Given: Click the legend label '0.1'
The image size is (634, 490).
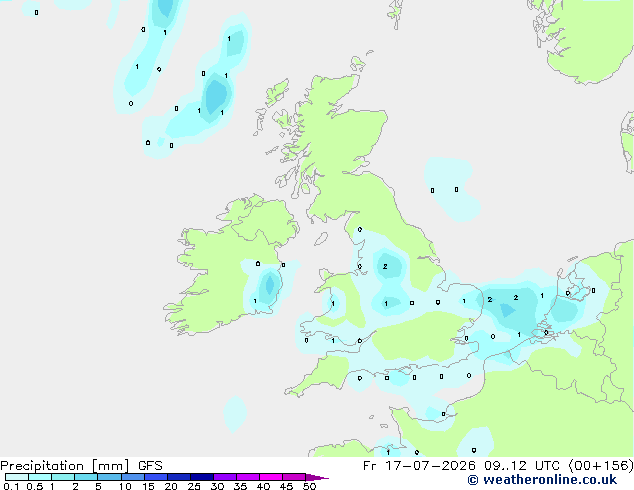Looking at the screenshot, I should pyautogui.click(x=11, y=486).
